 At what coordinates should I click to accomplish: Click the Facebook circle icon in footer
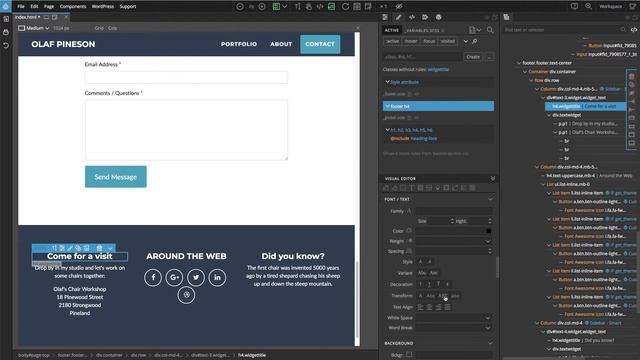tap(153, 278)
